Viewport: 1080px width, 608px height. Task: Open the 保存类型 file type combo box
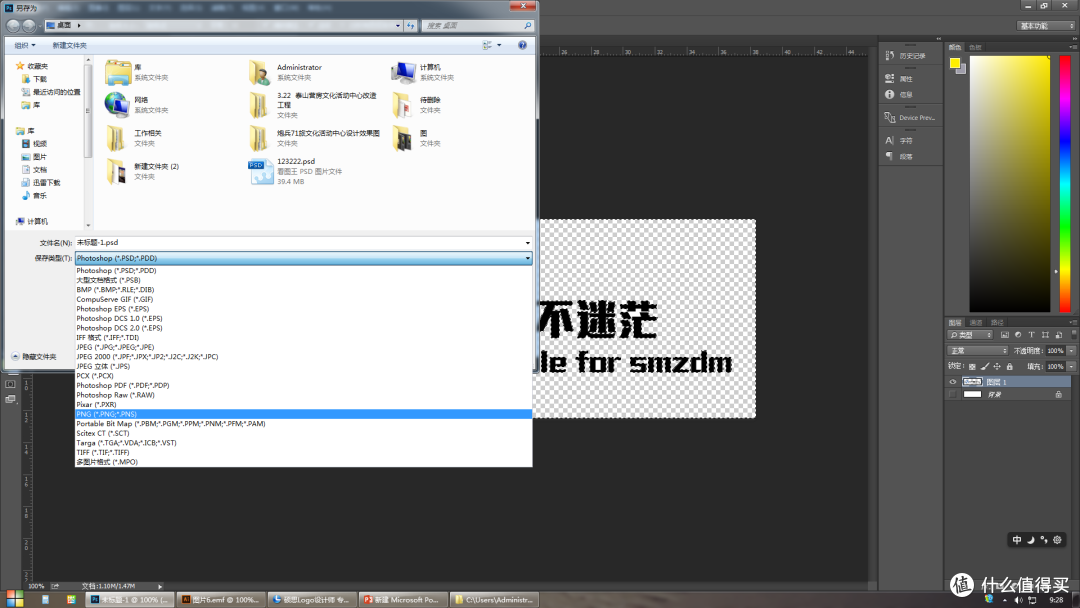[304, 258]
